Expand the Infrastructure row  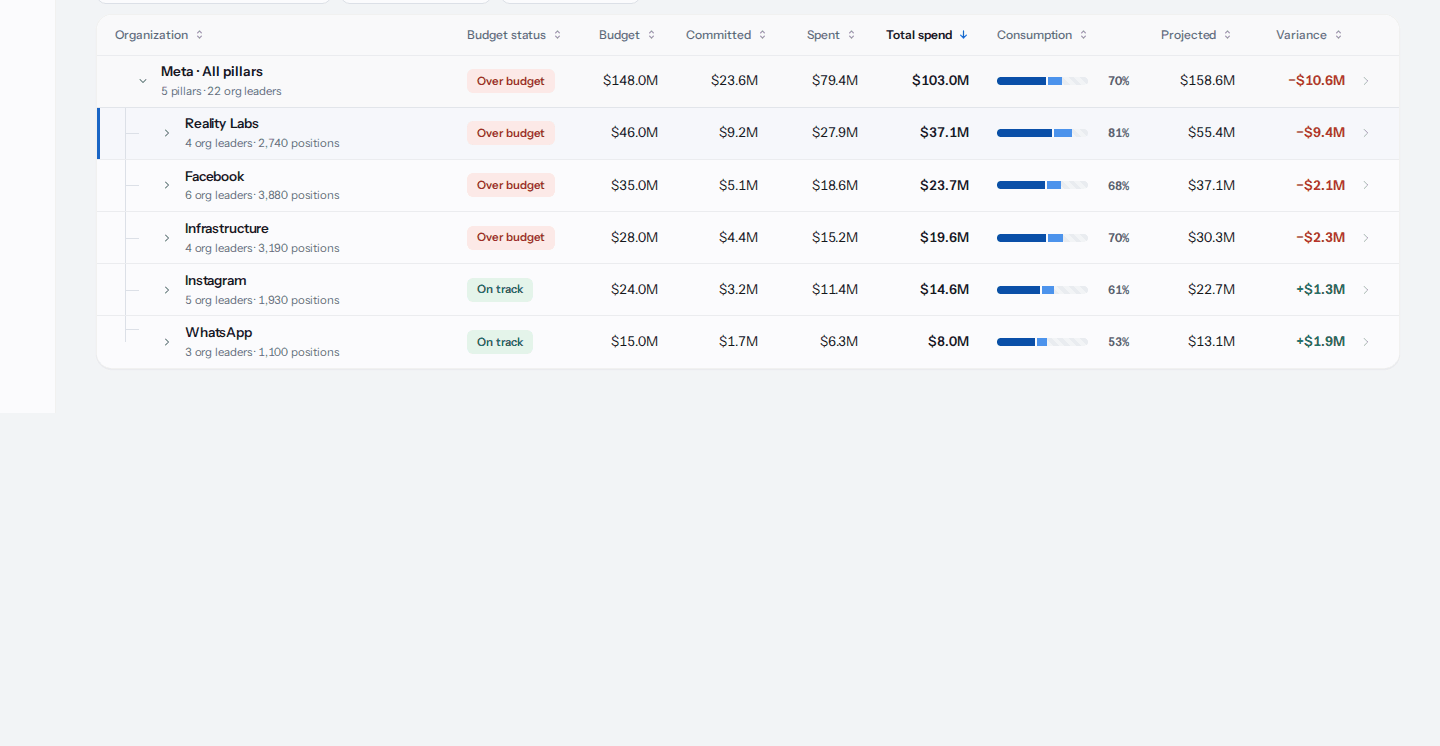tap(167, 238)
